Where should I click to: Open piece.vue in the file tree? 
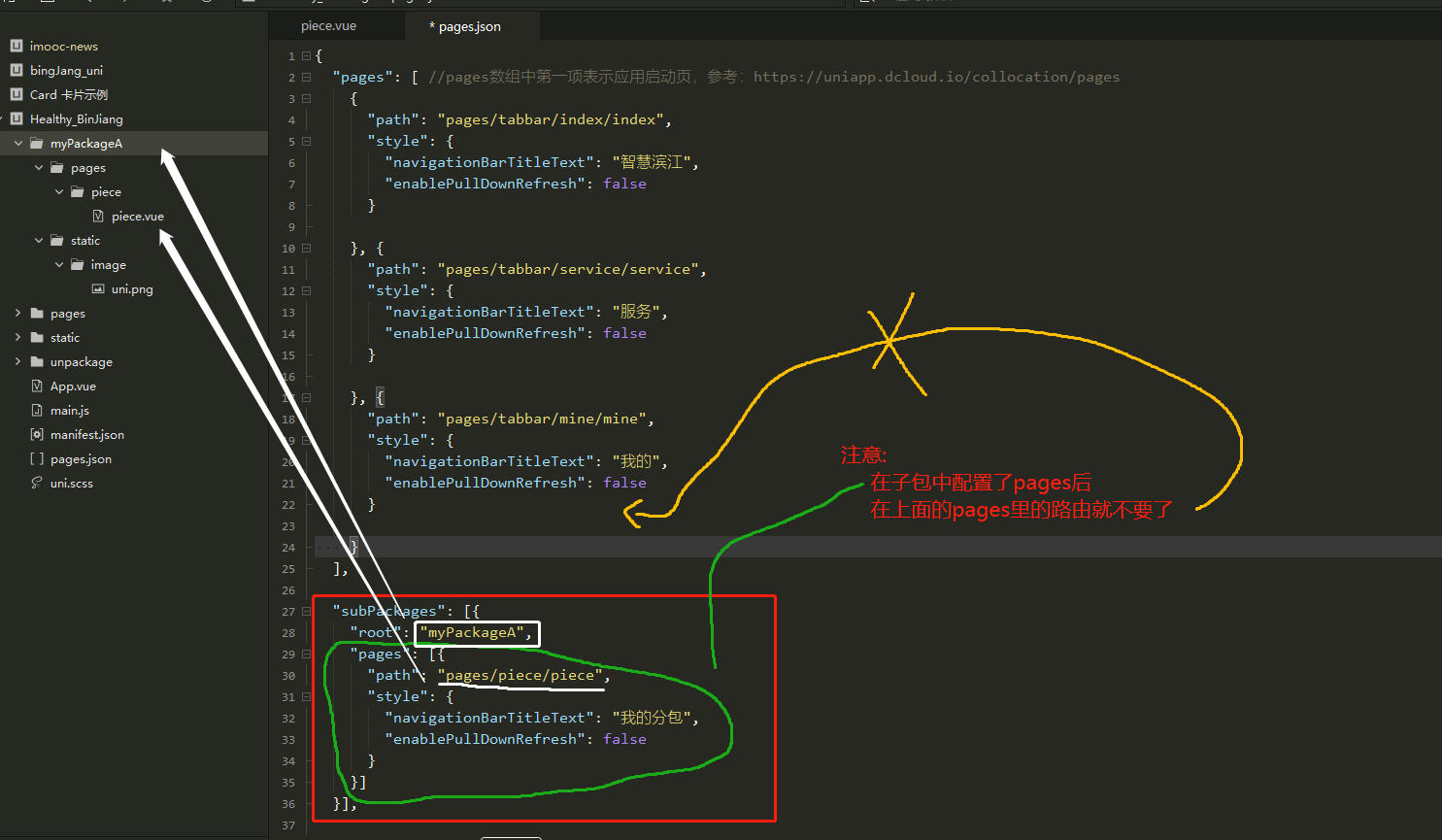tap(137, 217)
